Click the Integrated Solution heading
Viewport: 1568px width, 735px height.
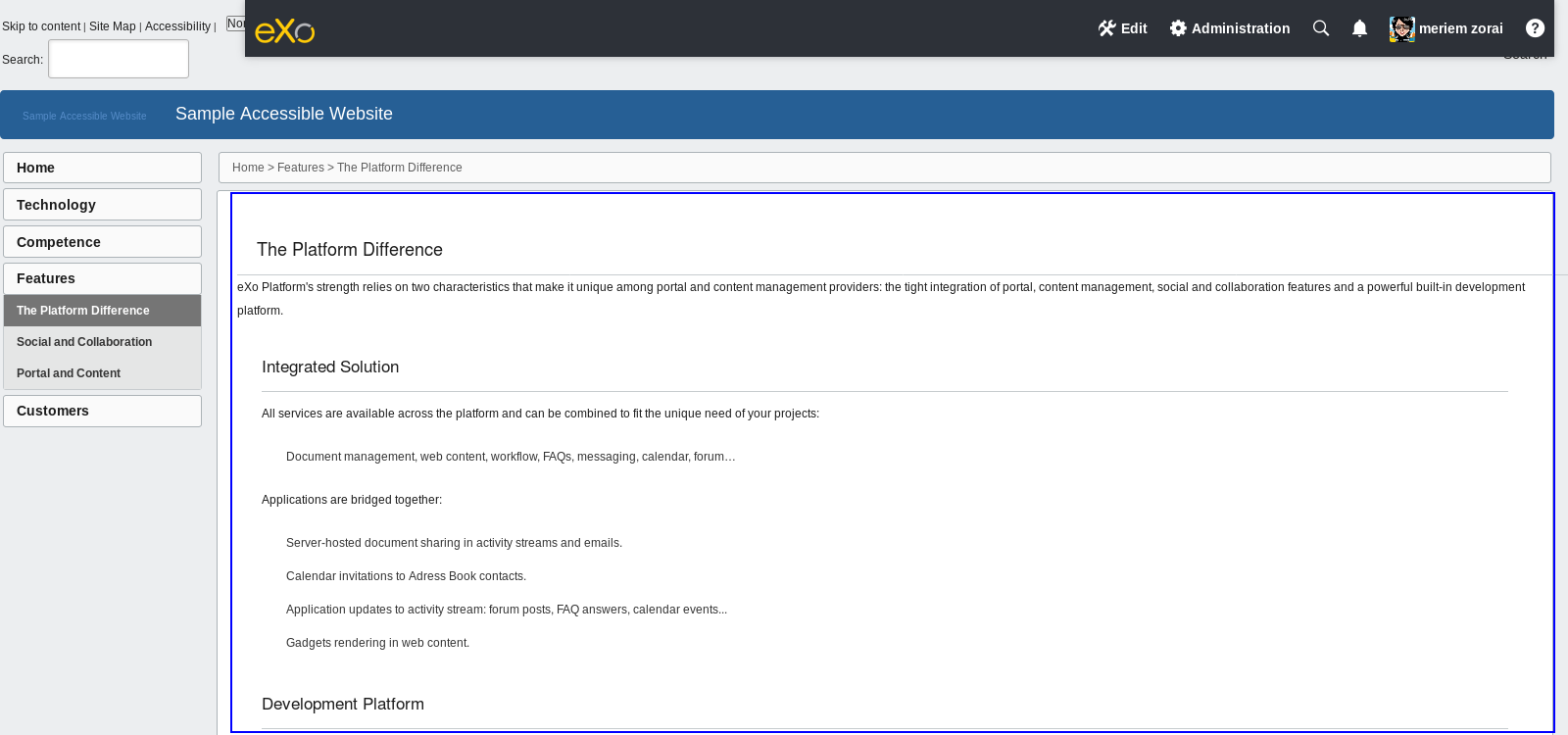330,367
